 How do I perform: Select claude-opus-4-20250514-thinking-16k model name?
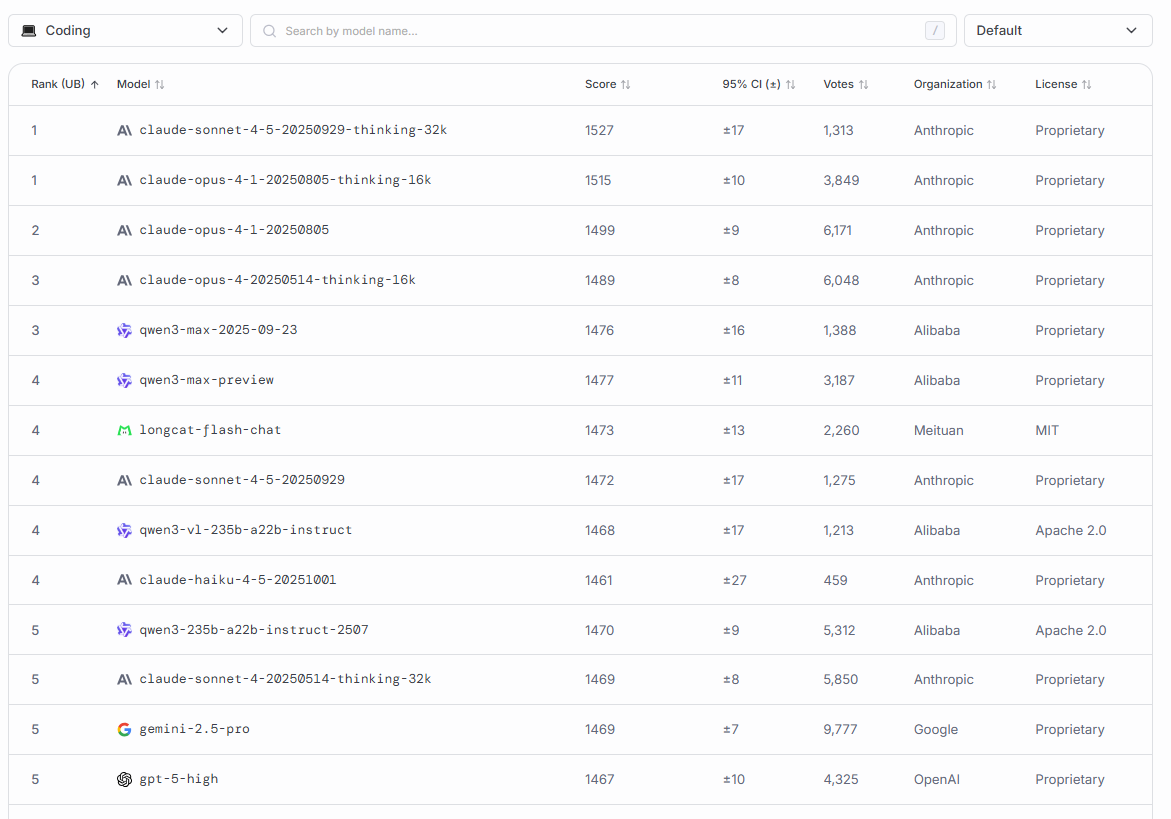pyautogui.click(x=278, y=280)
